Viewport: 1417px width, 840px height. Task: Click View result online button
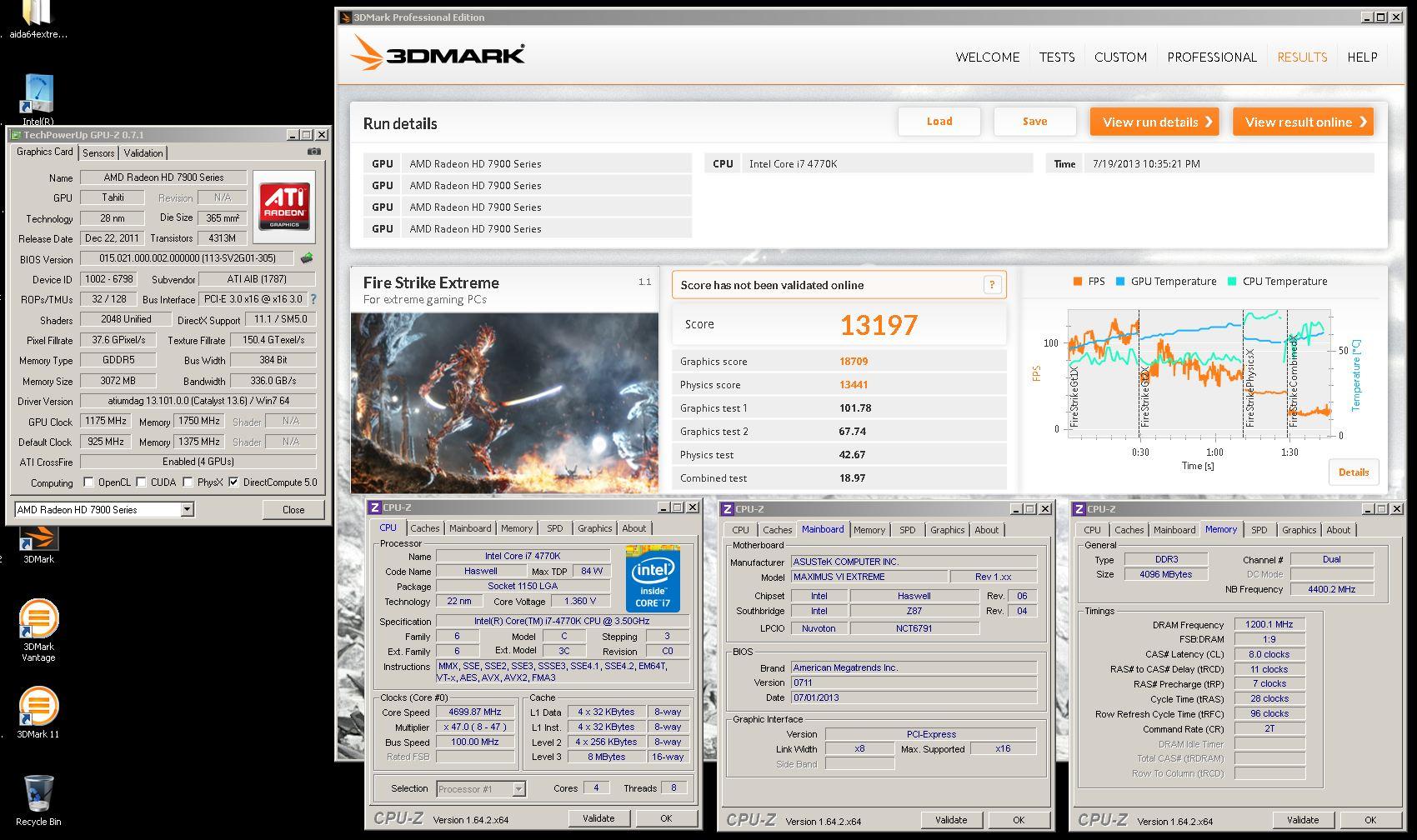(x=1303, y=122)
